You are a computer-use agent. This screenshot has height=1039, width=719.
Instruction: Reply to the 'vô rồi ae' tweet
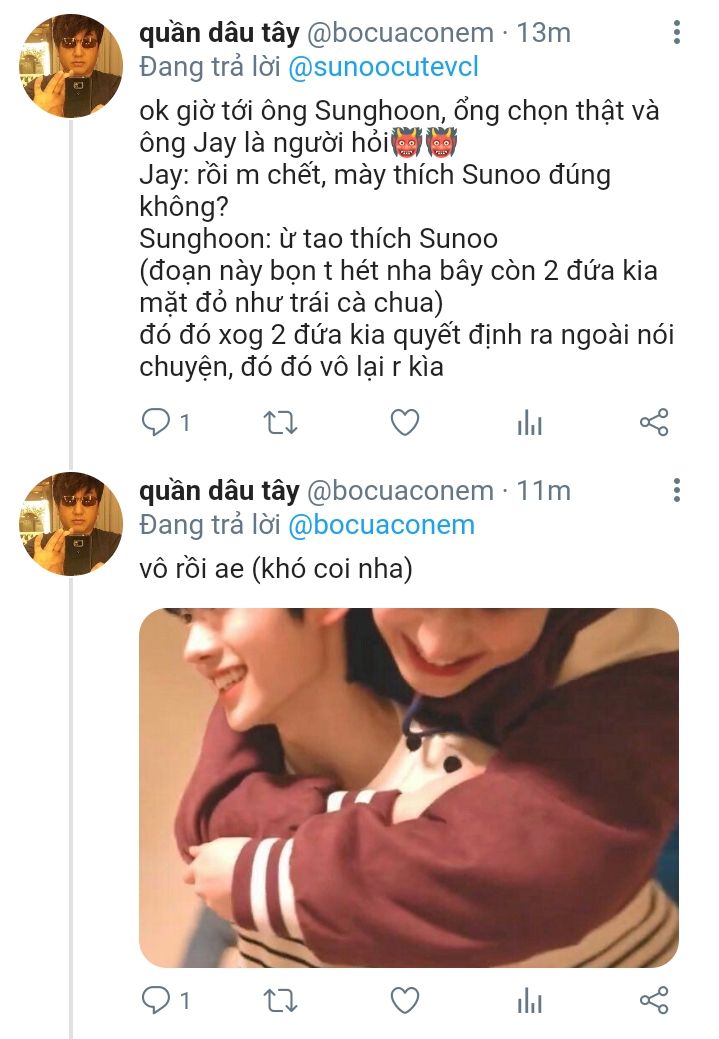click(156, 999)
